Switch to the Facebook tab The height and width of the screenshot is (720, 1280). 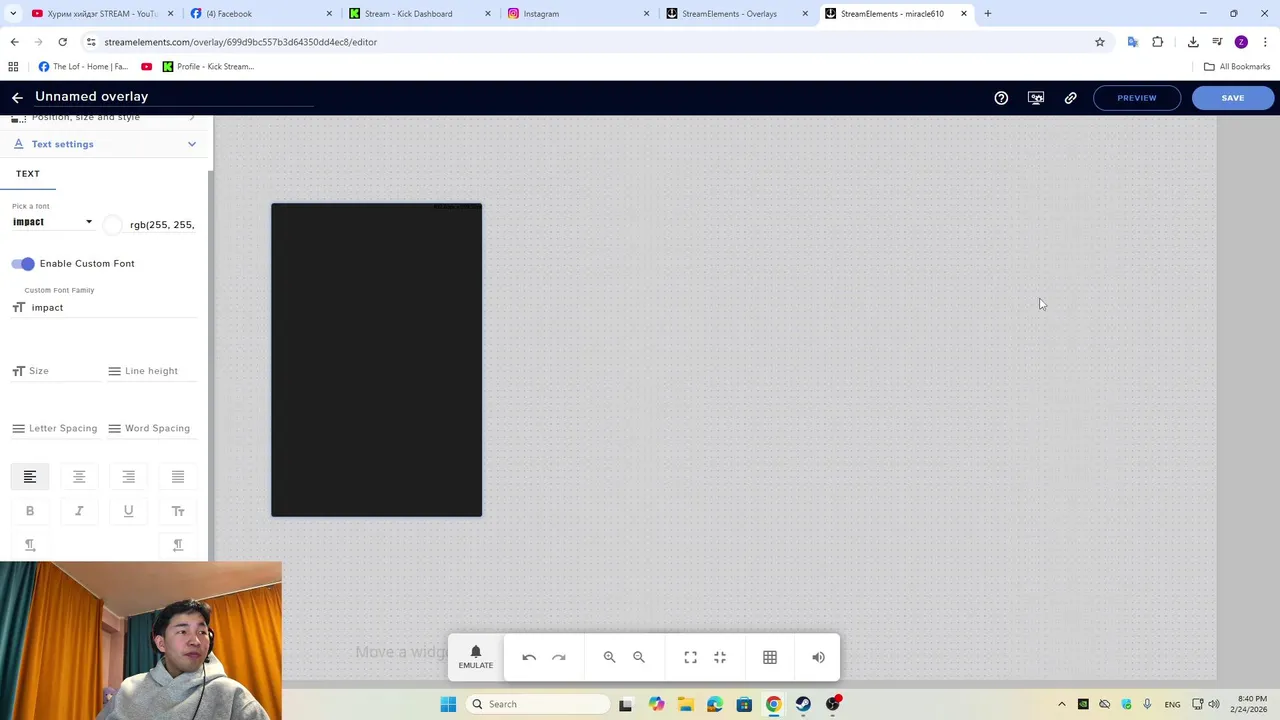coord(259,14)
